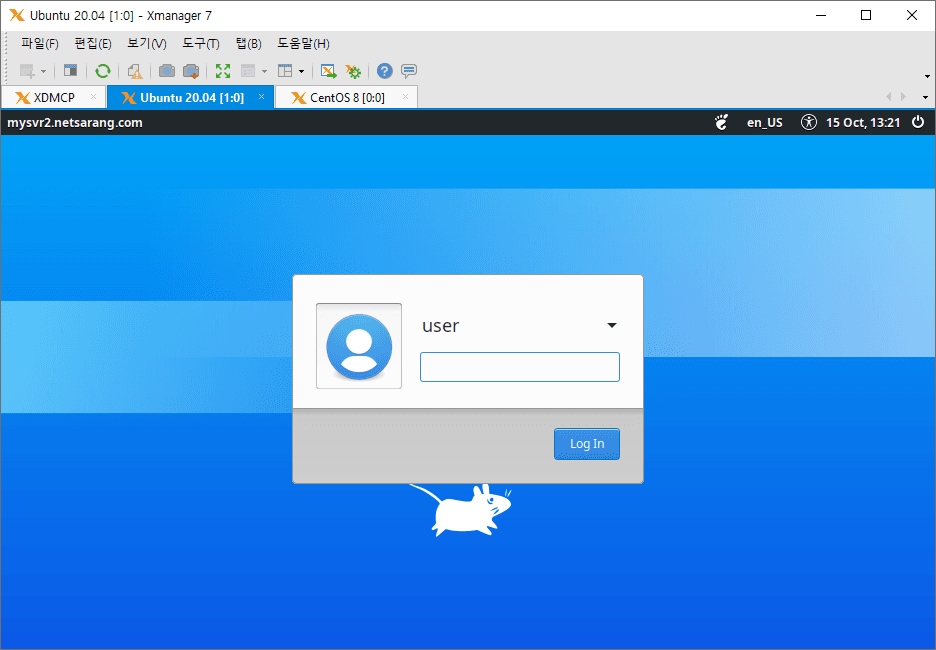936x650 pixels.
Task: Close the XDMCP tab
Action: click(x=93, y=97)
